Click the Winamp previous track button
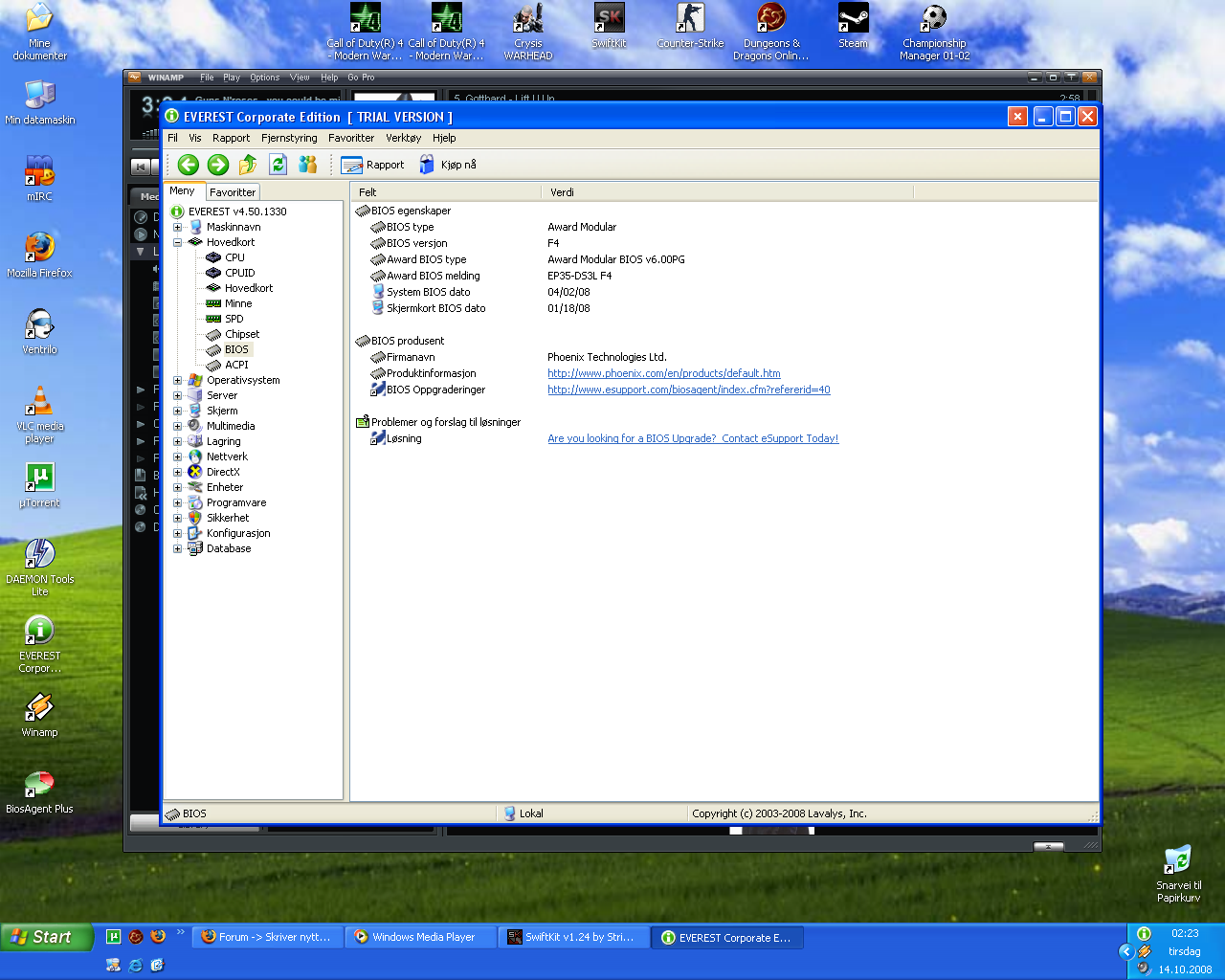Screen dimensions: 1225x980 point(141,167)
